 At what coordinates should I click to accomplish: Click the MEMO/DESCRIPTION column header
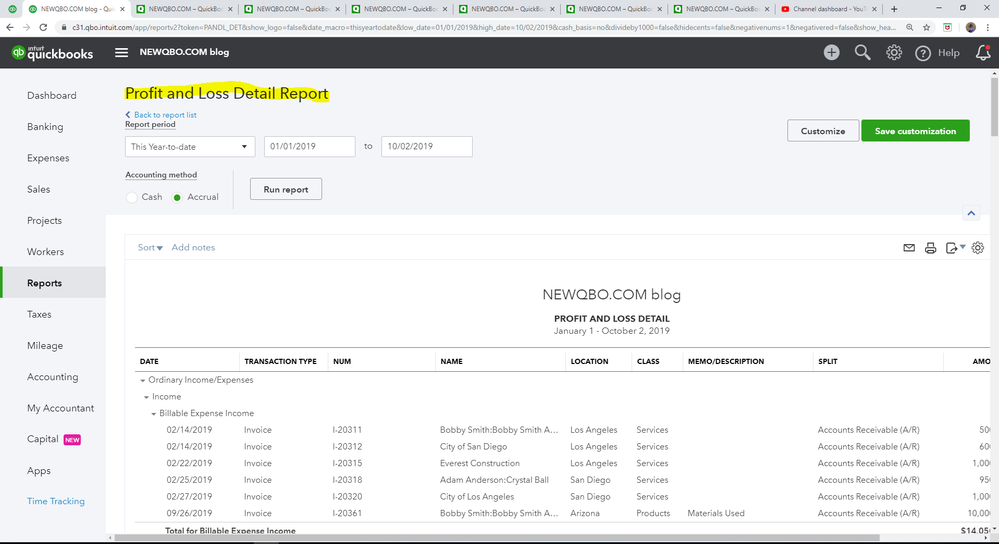pyautogui.click(x=726, y=361)
